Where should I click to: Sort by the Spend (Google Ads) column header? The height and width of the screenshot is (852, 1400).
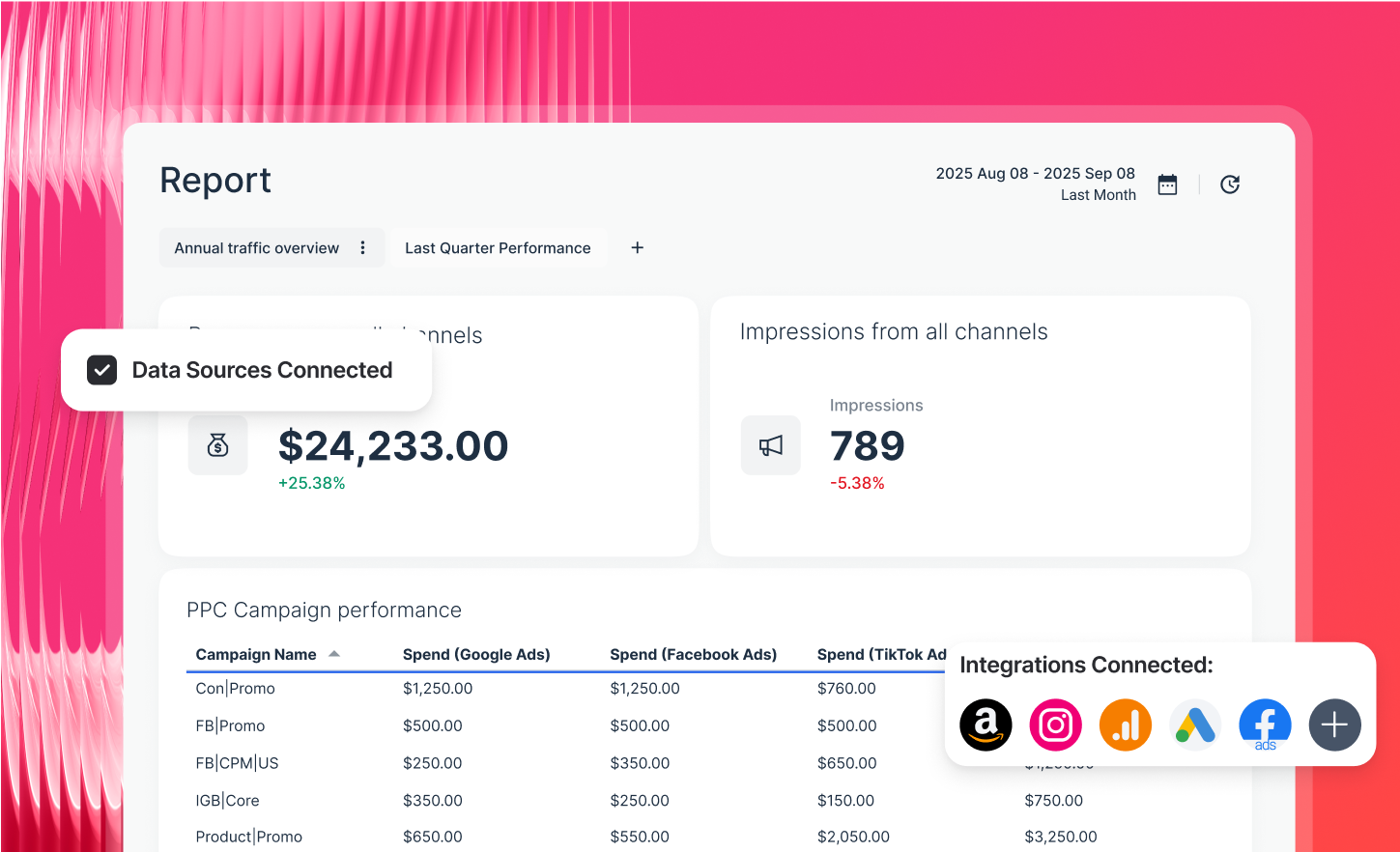click(x=475, y=654)
